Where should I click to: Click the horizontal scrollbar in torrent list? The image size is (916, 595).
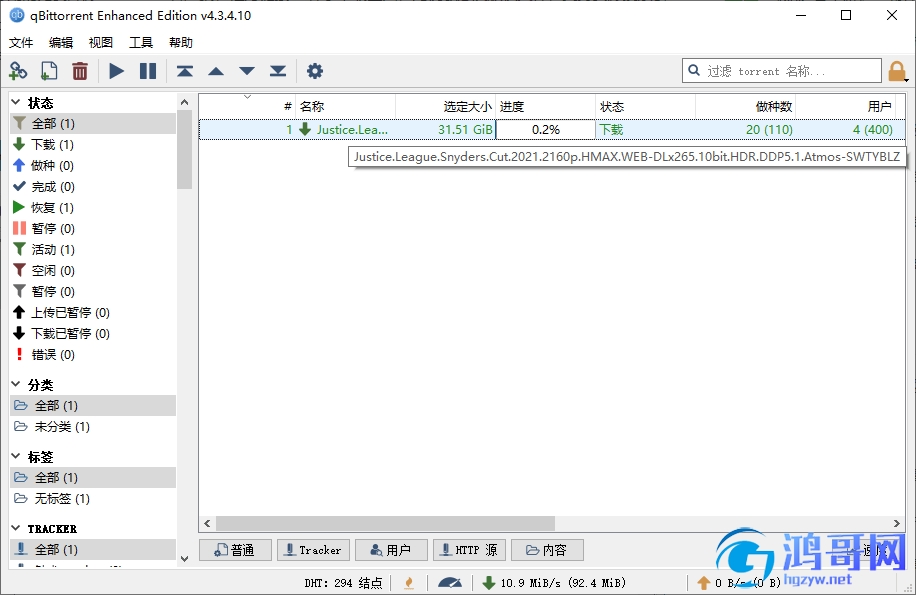[x=386, y=523]
